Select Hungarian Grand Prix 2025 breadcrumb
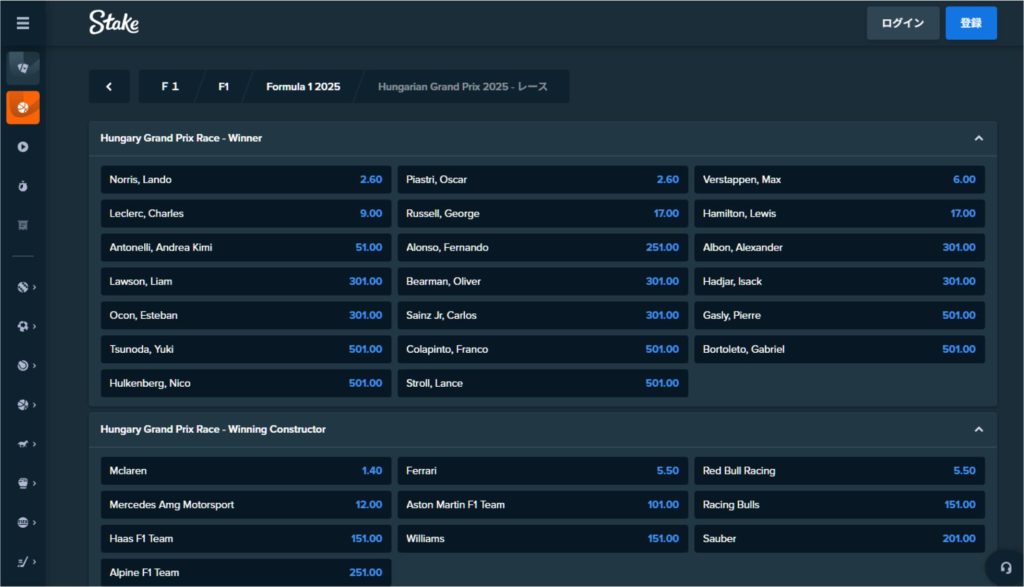This screenshot has width=1024, height=587. click(462, 86)
